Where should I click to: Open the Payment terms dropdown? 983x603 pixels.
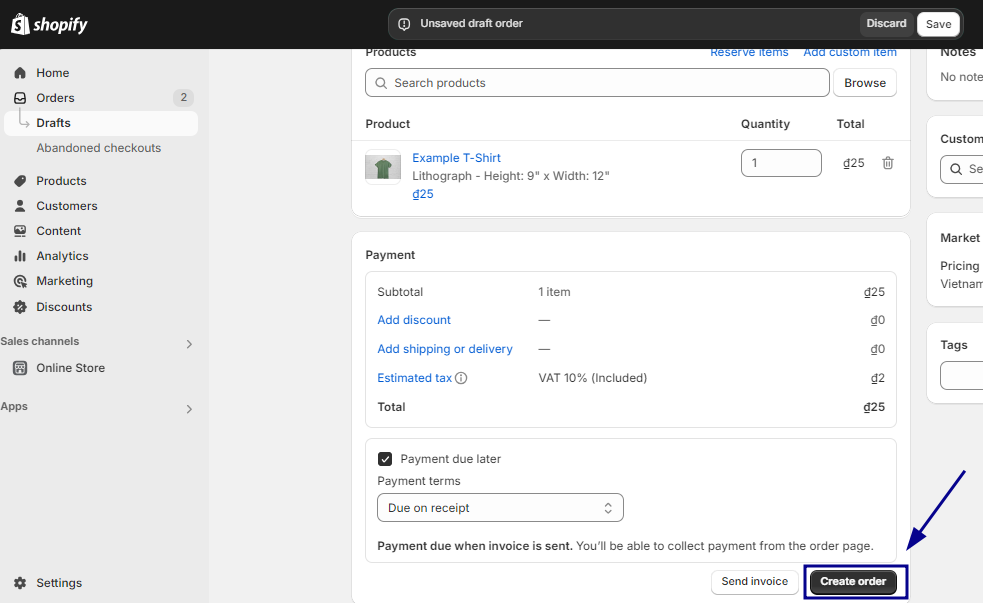pos(500,508)
